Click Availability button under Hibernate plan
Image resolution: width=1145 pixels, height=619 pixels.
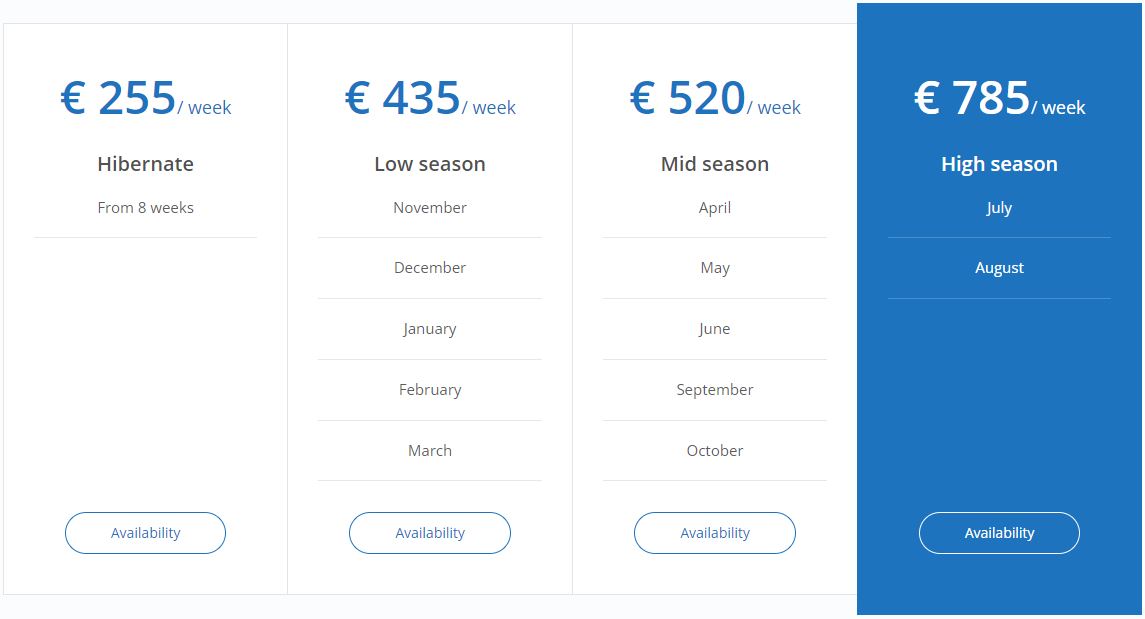pyautogui.click(x=145, y=533)
